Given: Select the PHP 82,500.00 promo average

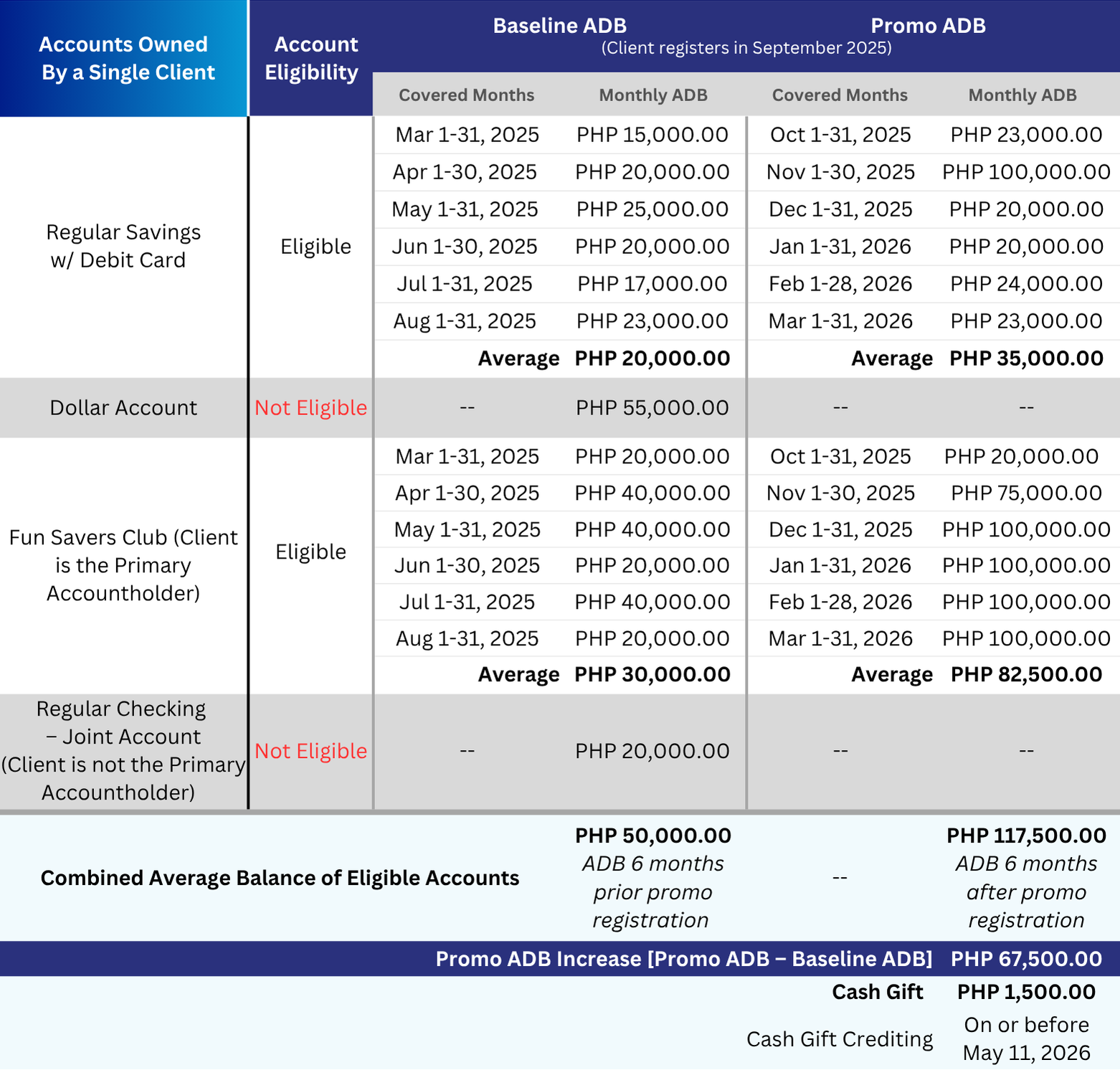Looking at the screenshot, I should pyautogui.click(x=1025, y=674).
